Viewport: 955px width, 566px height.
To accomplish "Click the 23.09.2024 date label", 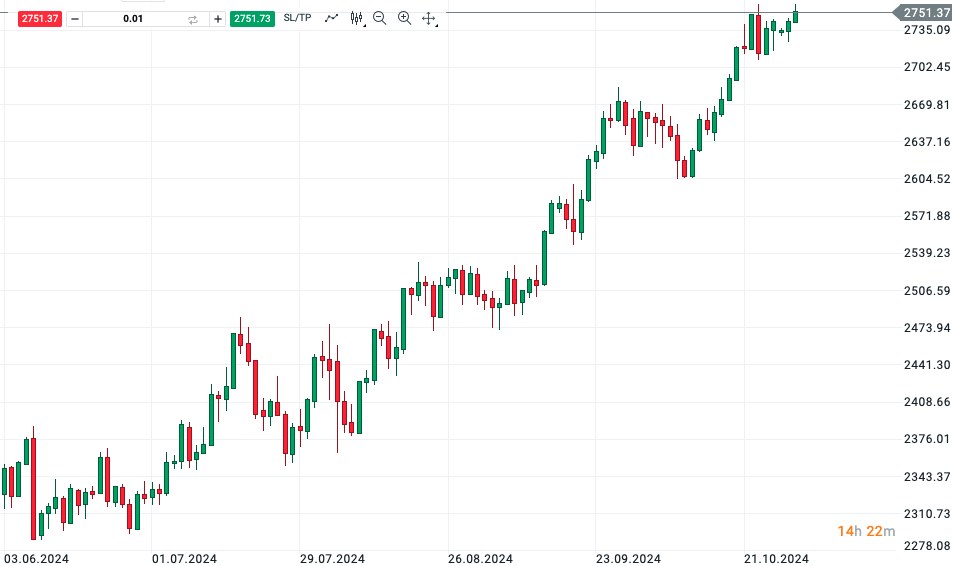I will pyautogui.click(x=629, y=559).
